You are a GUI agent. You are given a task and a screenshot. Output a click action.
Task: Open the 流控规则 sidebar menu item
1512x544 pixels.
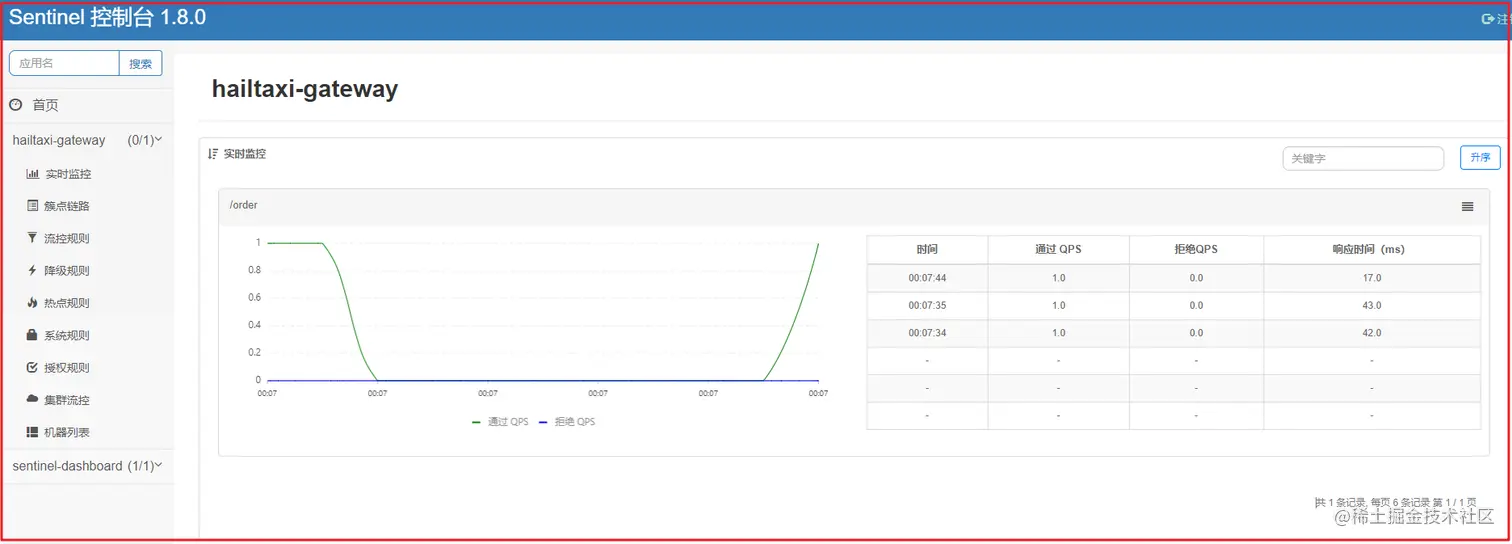59,238
